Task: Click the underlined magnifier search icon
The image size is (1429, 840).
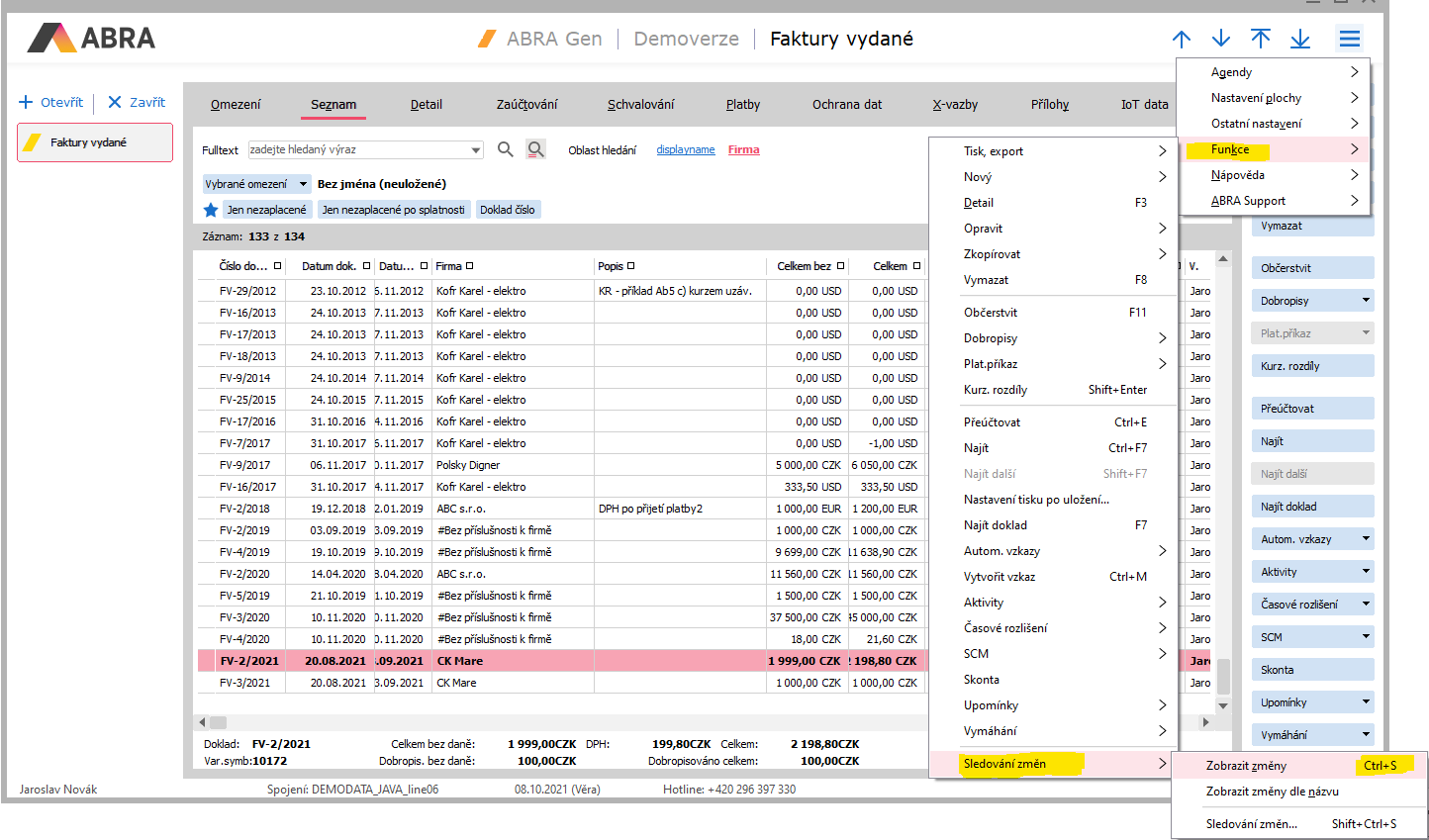Action: pyautogui.click(x=535, y=149)
